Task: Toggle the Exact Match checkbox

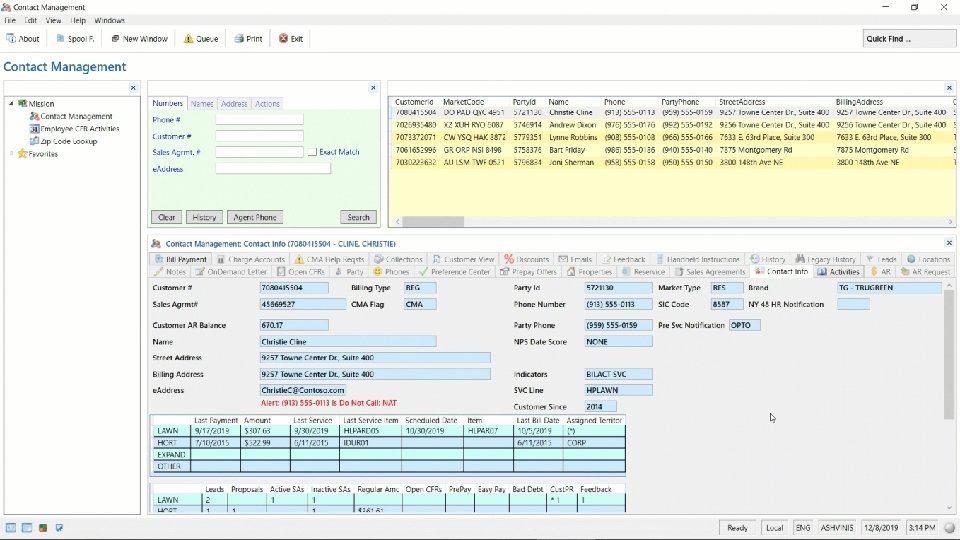Action: 312,152
